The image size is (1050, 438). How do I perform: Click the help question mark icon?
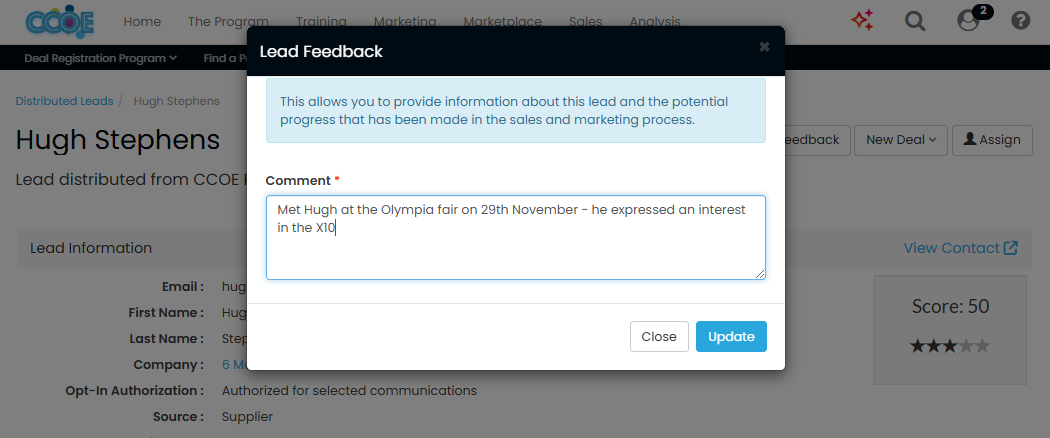[1021, 20]
